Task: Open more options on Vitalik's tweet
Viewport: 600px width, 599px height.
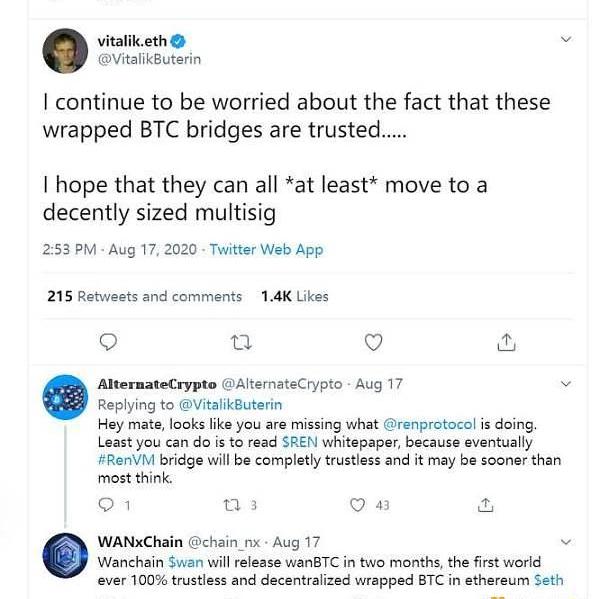Action: click(566, 40)
